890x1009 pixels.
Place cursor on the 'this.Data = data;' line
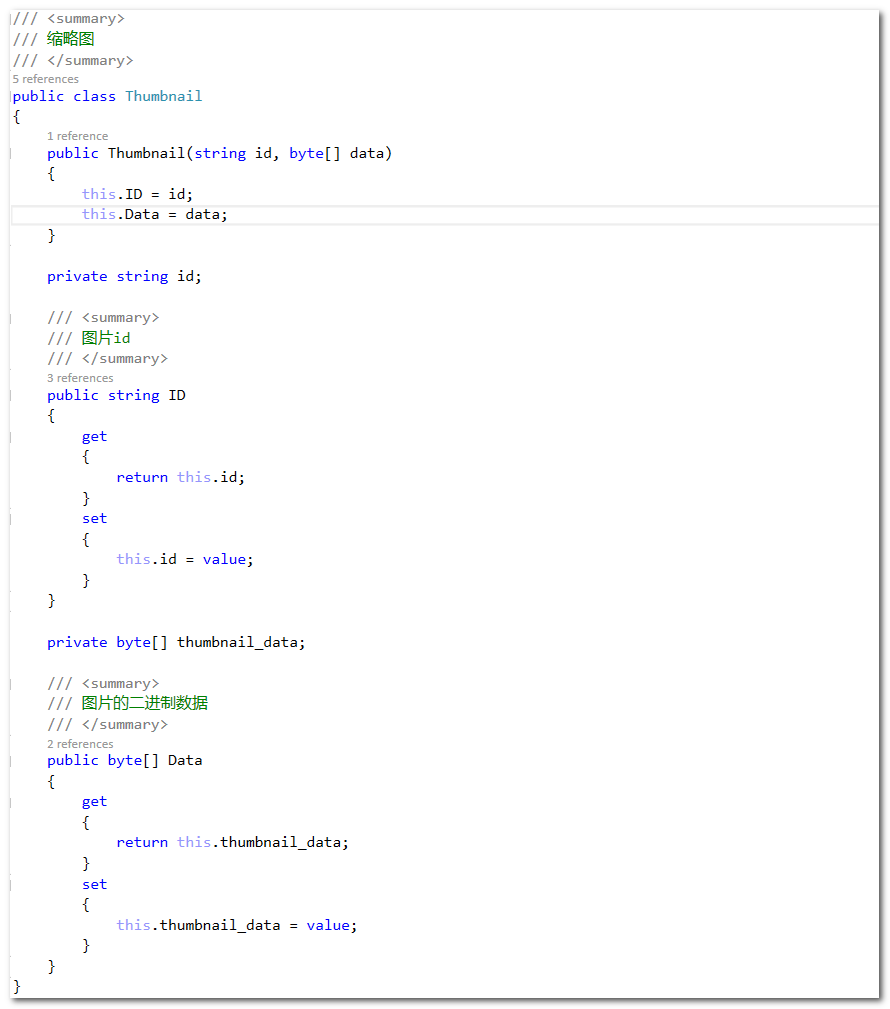click(x=154, y=215)
